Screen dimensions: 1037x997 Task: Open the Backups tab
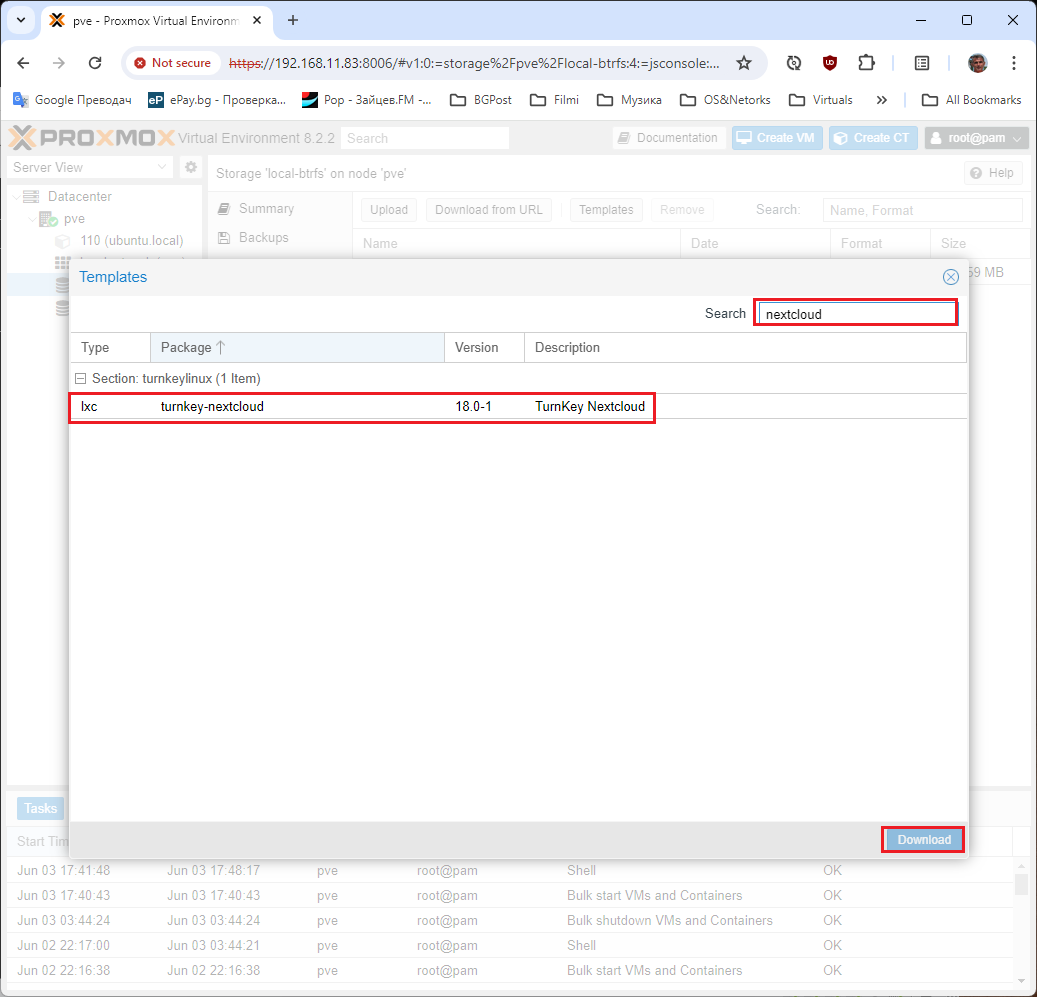tap(263, 237)
